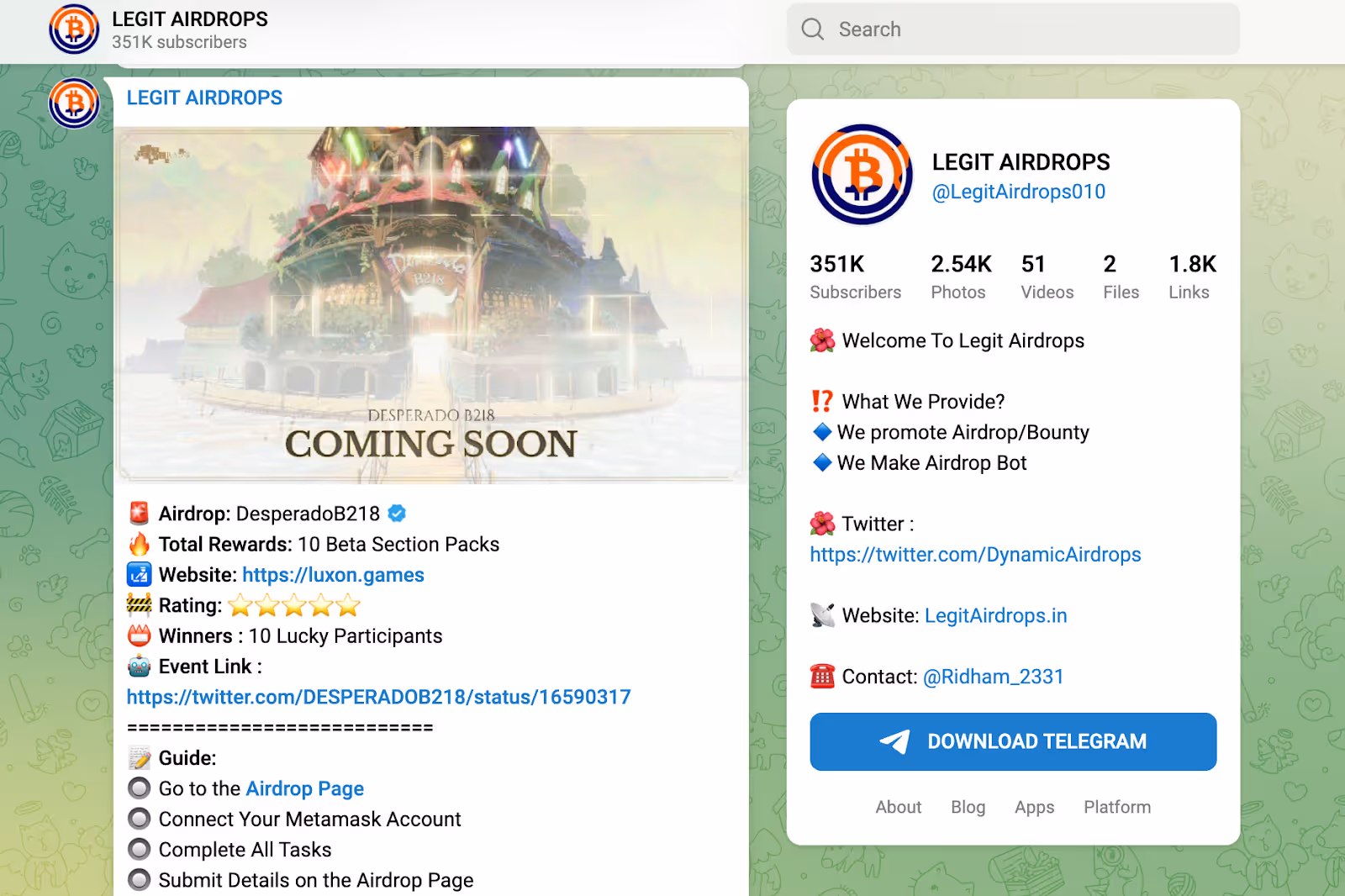
Task: Open the @LegitAirdrops010 handle link
Action: (x=1019, y=192)
